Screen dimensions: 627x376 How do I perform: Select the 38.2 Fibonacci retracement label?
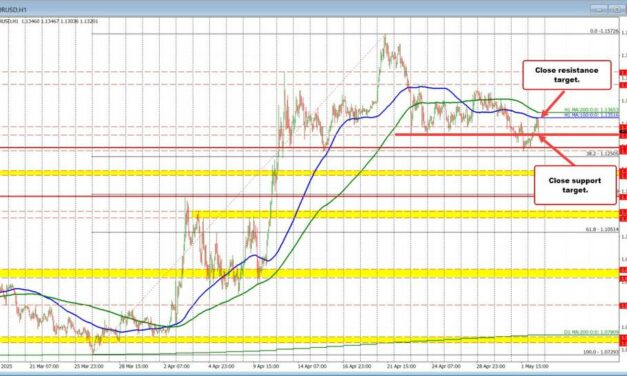(x=603, y=153)
